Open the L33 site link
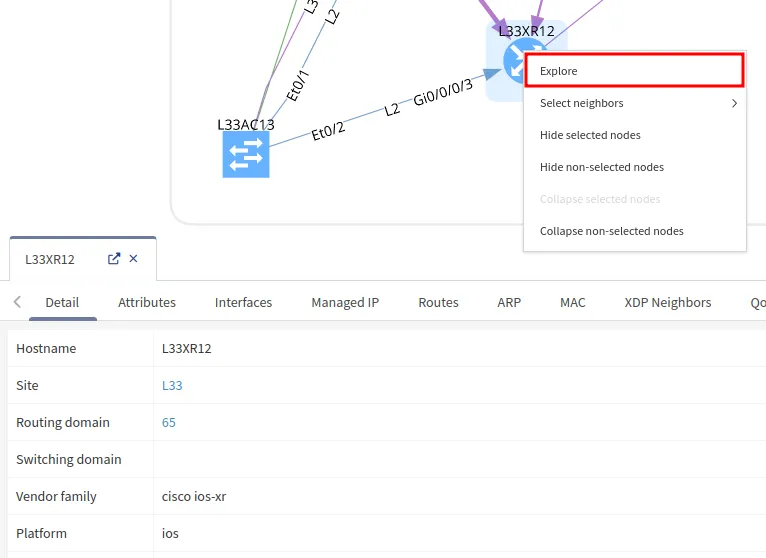This screenshot has width=766, height=558. [172, 385]
